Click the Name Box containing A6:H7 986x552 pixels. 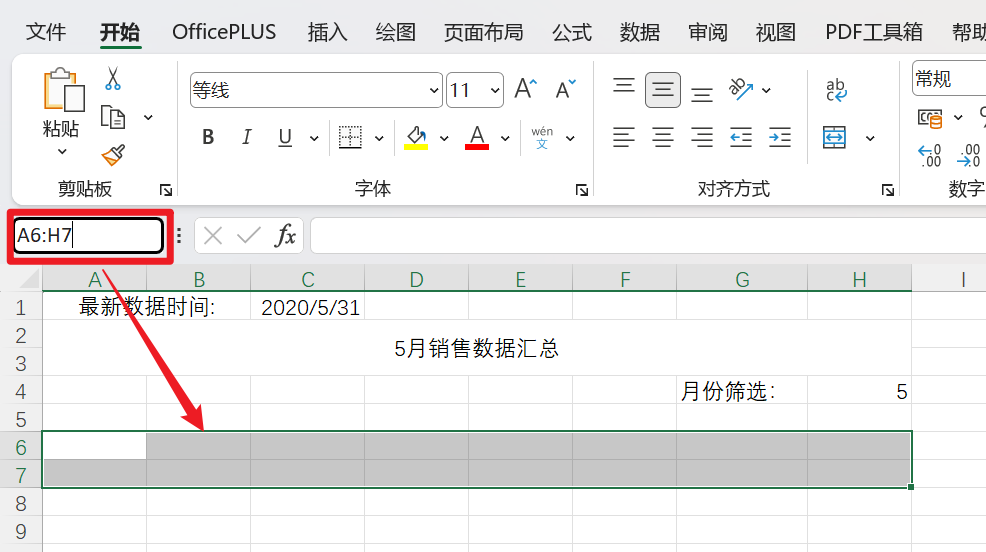(x=89, y=236)
